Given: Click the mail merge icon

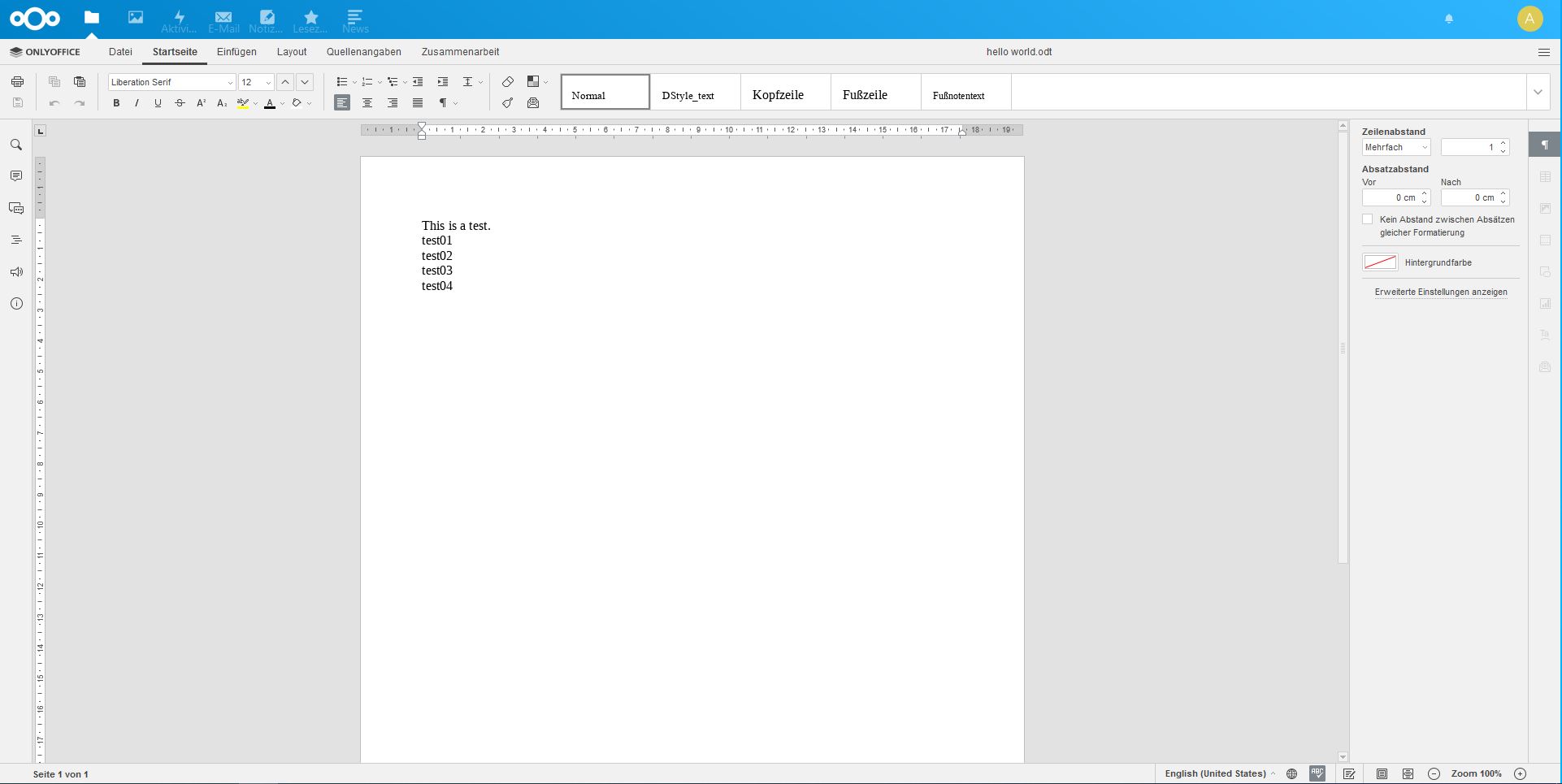Looking at the screenshot, I should [533, 103].
